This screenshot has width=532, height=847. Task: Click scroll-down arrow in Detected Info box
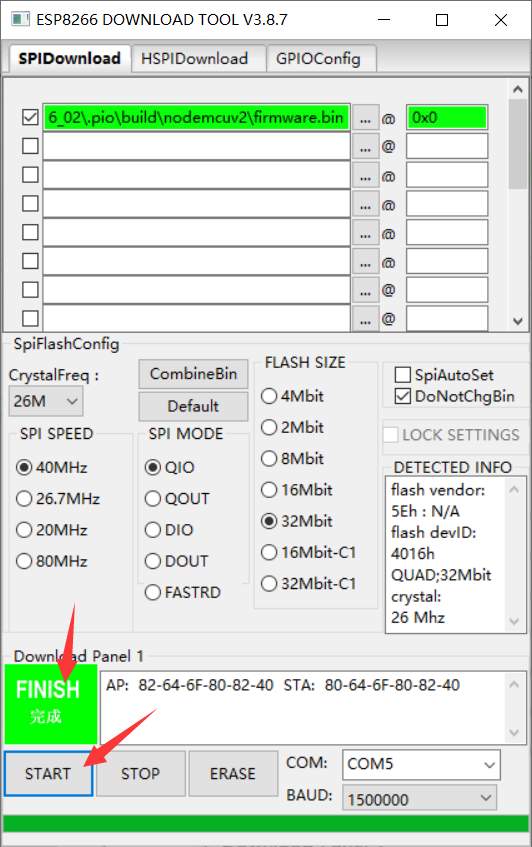514,621
